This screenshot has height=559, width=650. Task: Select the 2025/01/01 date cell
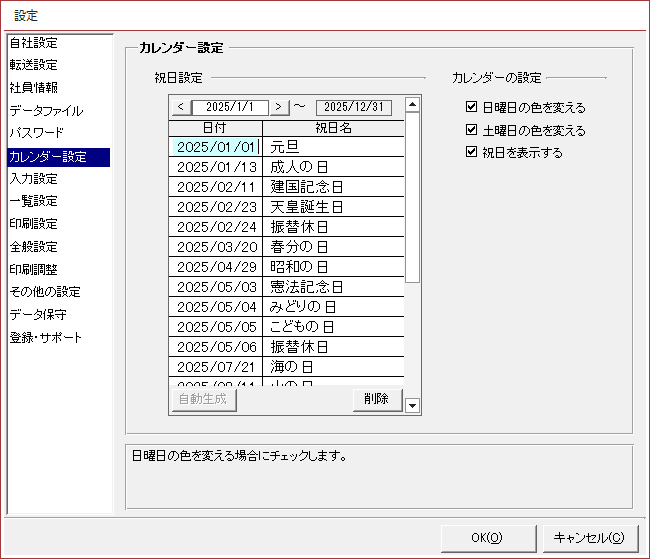(x=215, y=146)
